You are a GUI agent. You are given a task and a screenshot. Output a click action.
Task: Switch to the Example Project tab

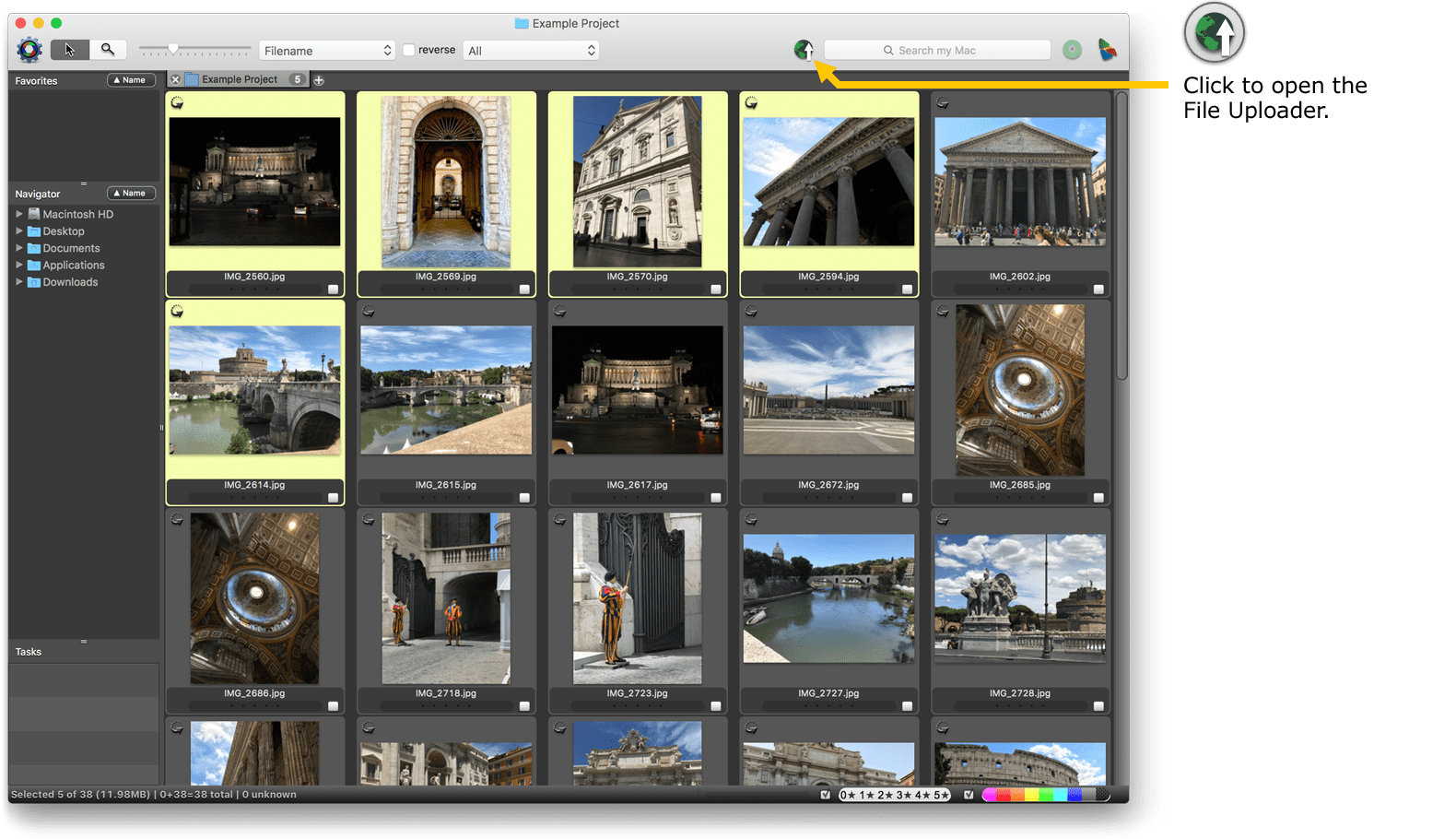240,80
